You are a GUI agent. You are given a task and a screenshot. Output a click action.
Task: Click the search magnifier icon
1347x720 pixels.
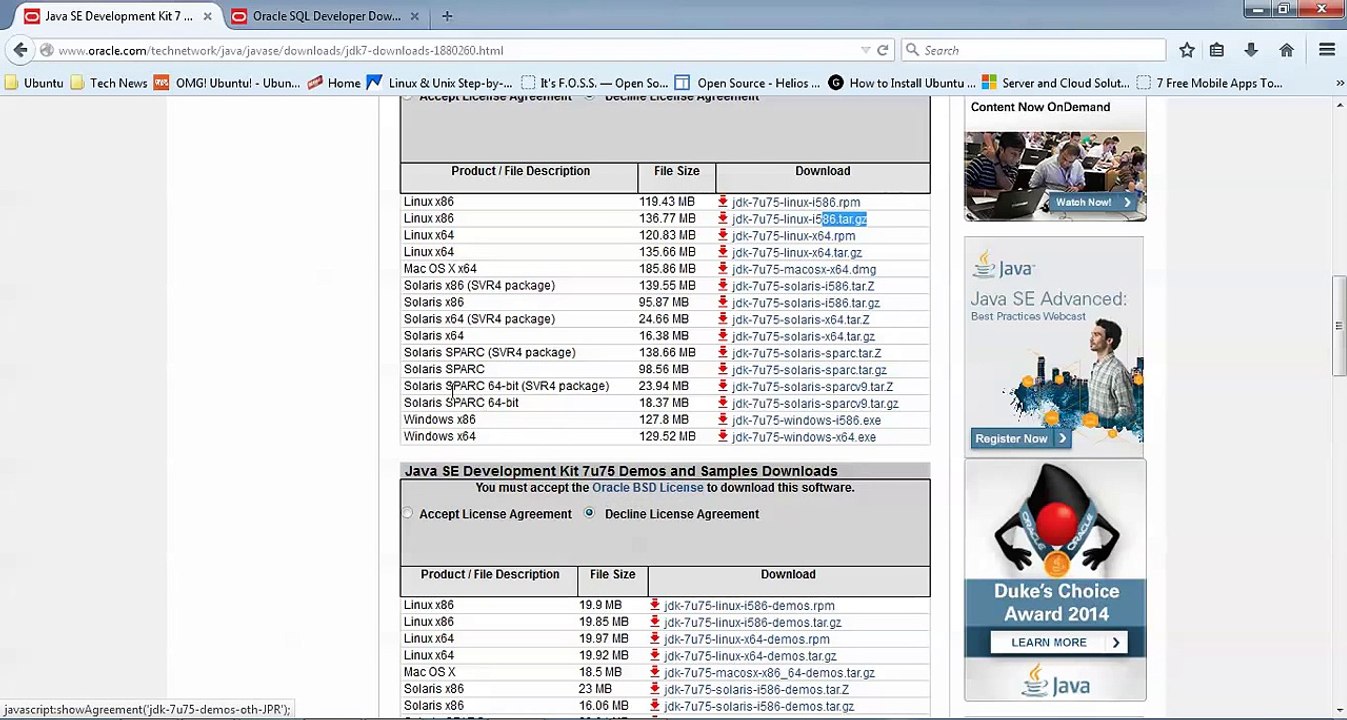click(911, 50)
